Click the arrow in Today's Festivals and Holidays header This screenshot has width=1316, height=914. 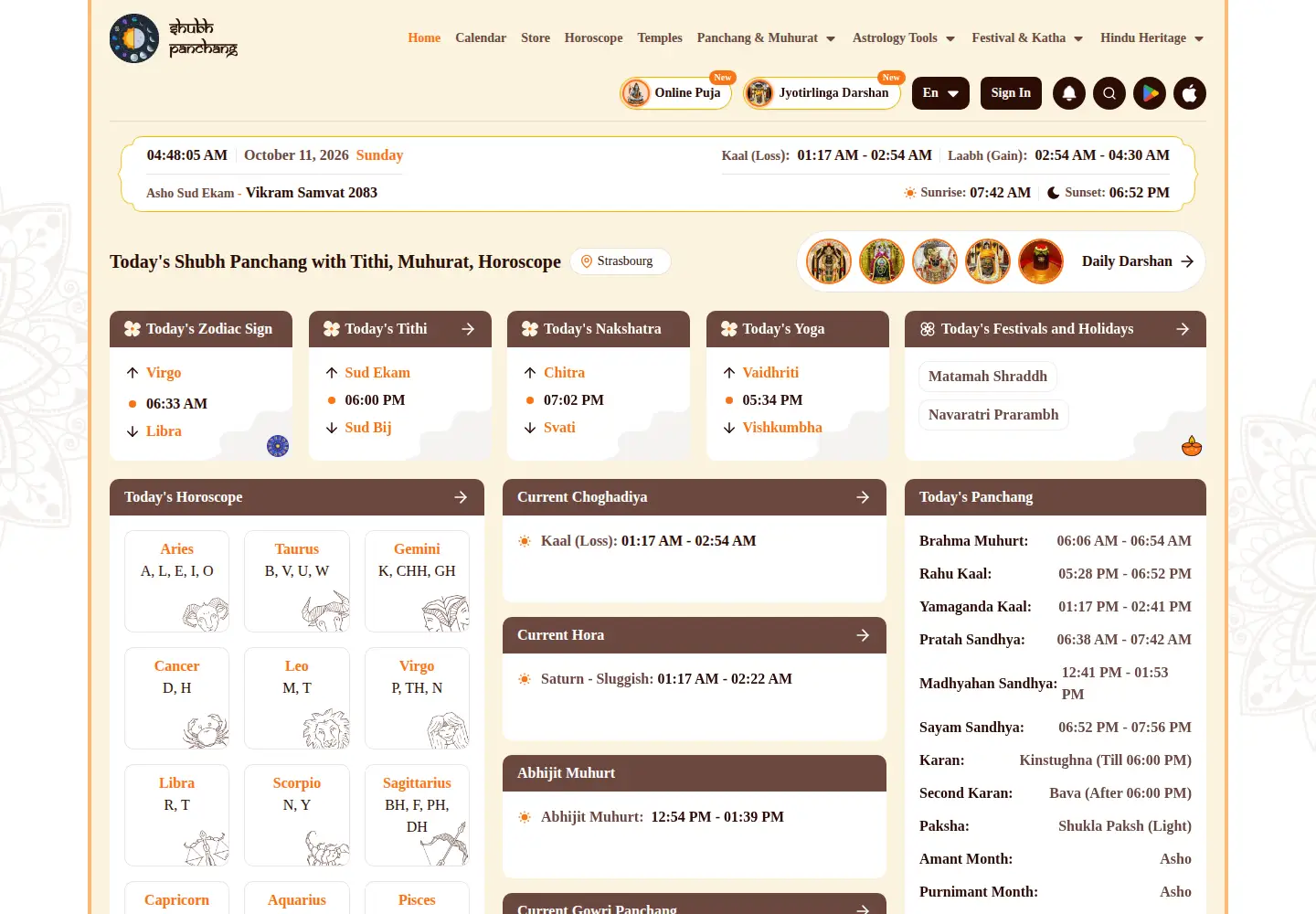point(1183,329)
